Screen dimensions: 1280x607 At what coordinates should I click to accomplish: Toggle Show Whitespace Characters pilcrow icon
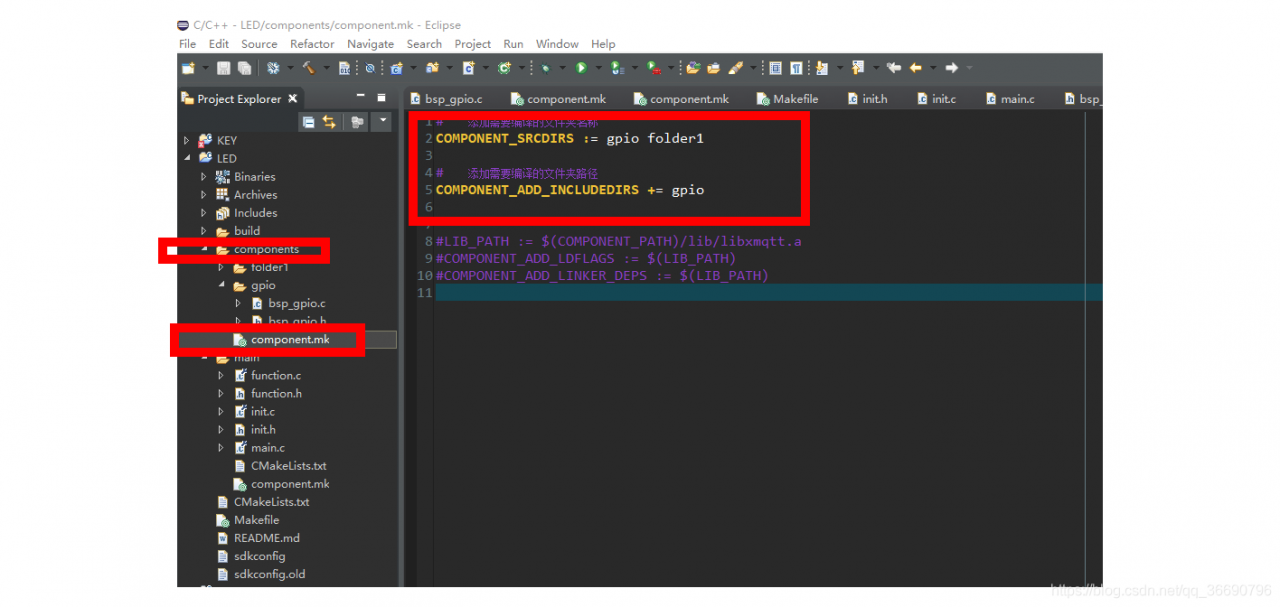pyautogui.click(x=796, y=68)
